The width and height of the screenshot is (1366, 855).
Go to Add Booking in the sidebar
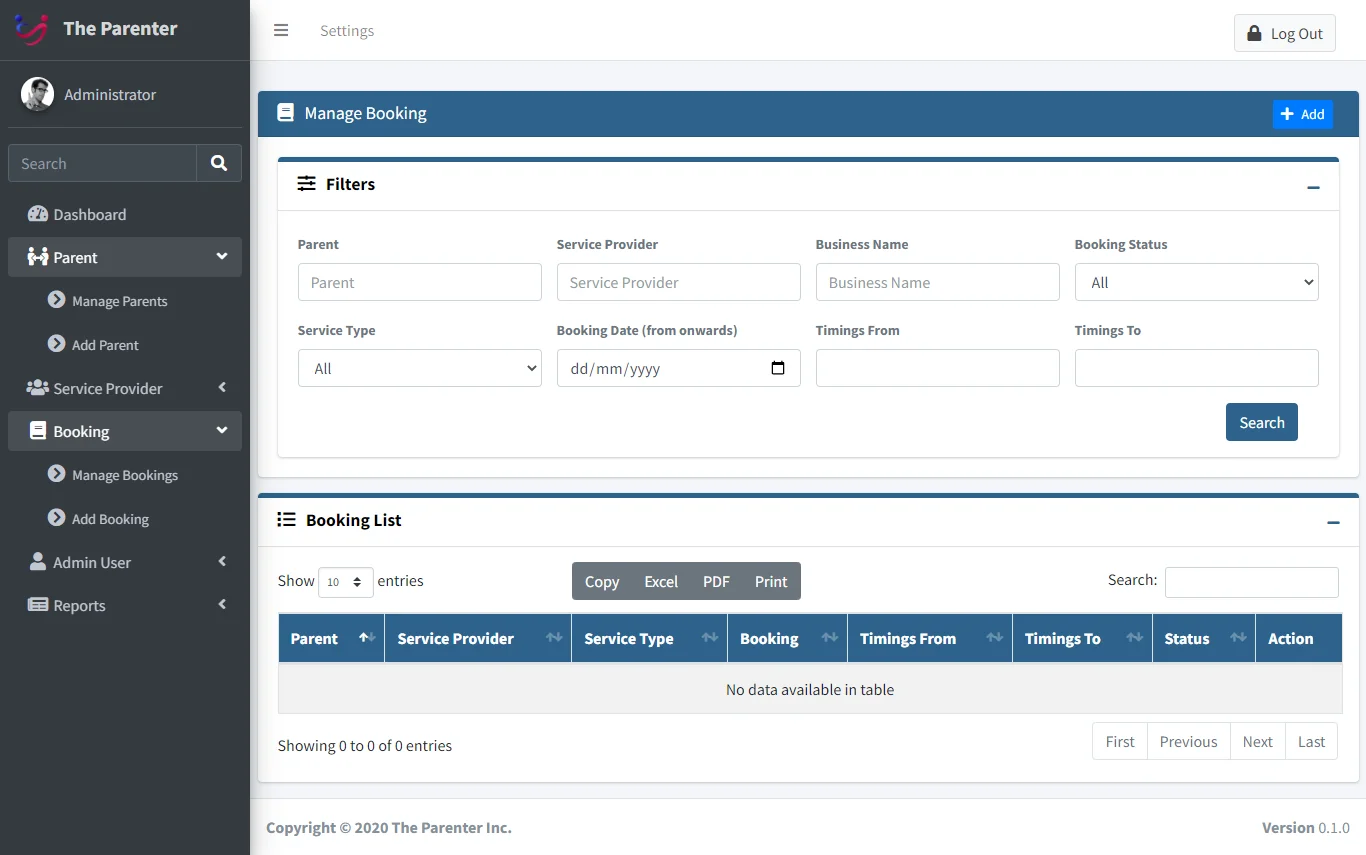click(110, 519)
